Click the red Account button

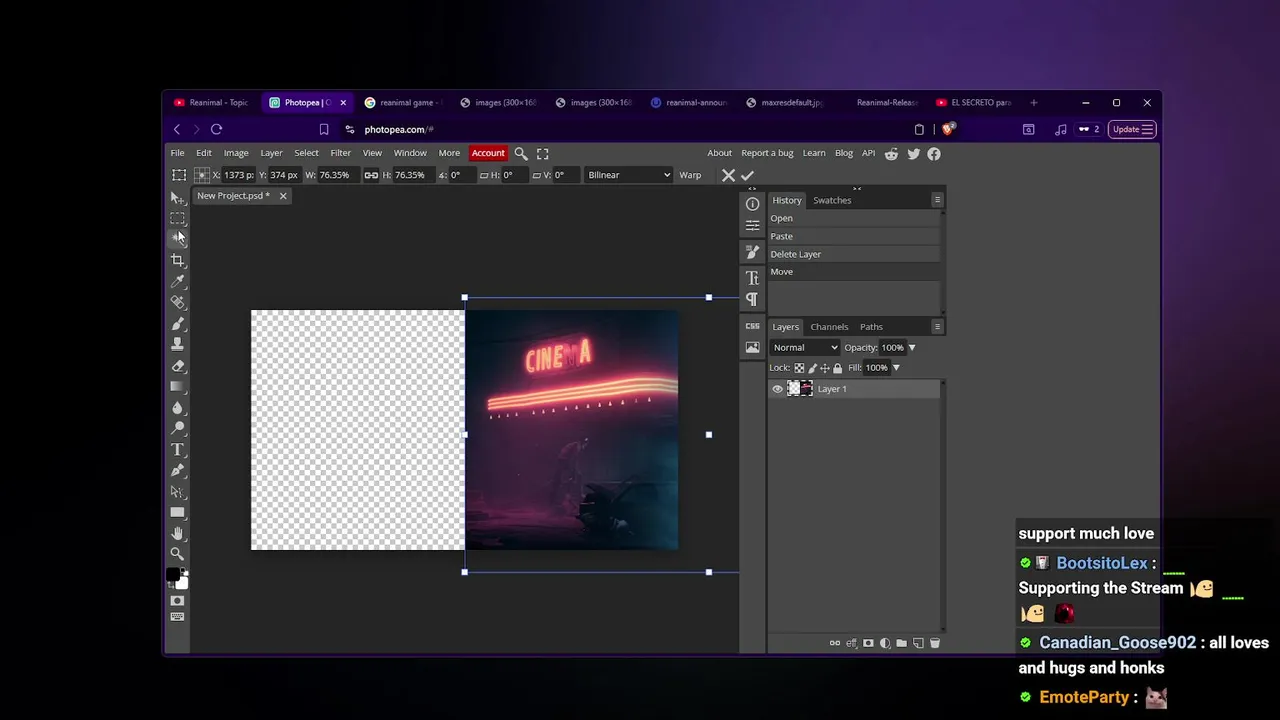[488, 153]
